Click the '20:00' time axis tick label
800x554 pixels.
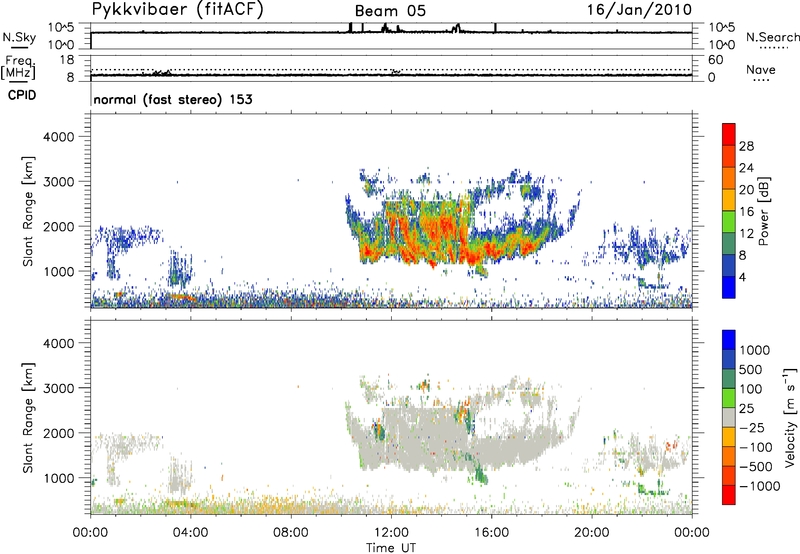pyautogui.click(x=592, y=533)
